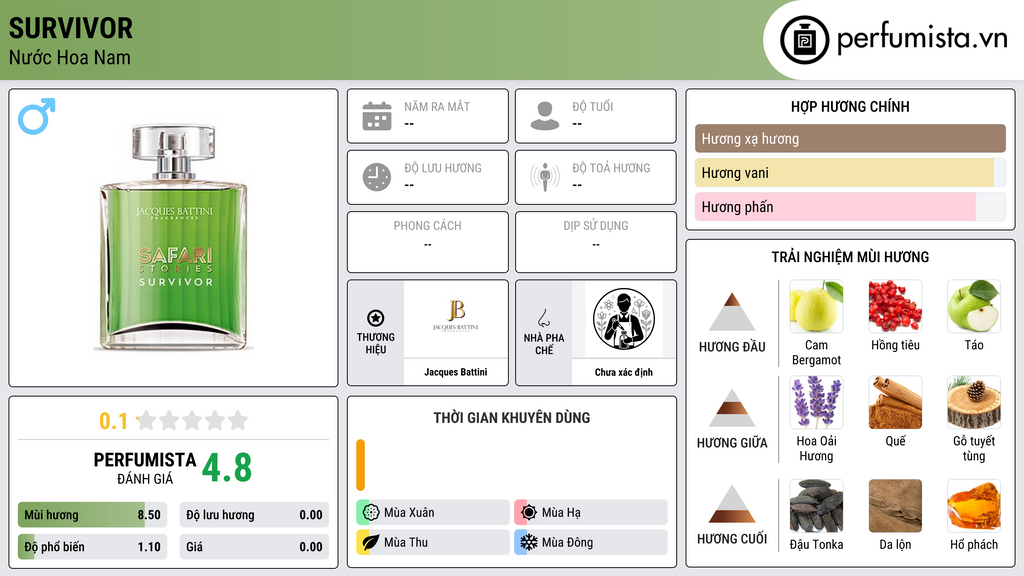Viewport: 1024px width, 576px height.
Task: Click the clock icon for Độ lưu hương
Action: tap(377, 177)
